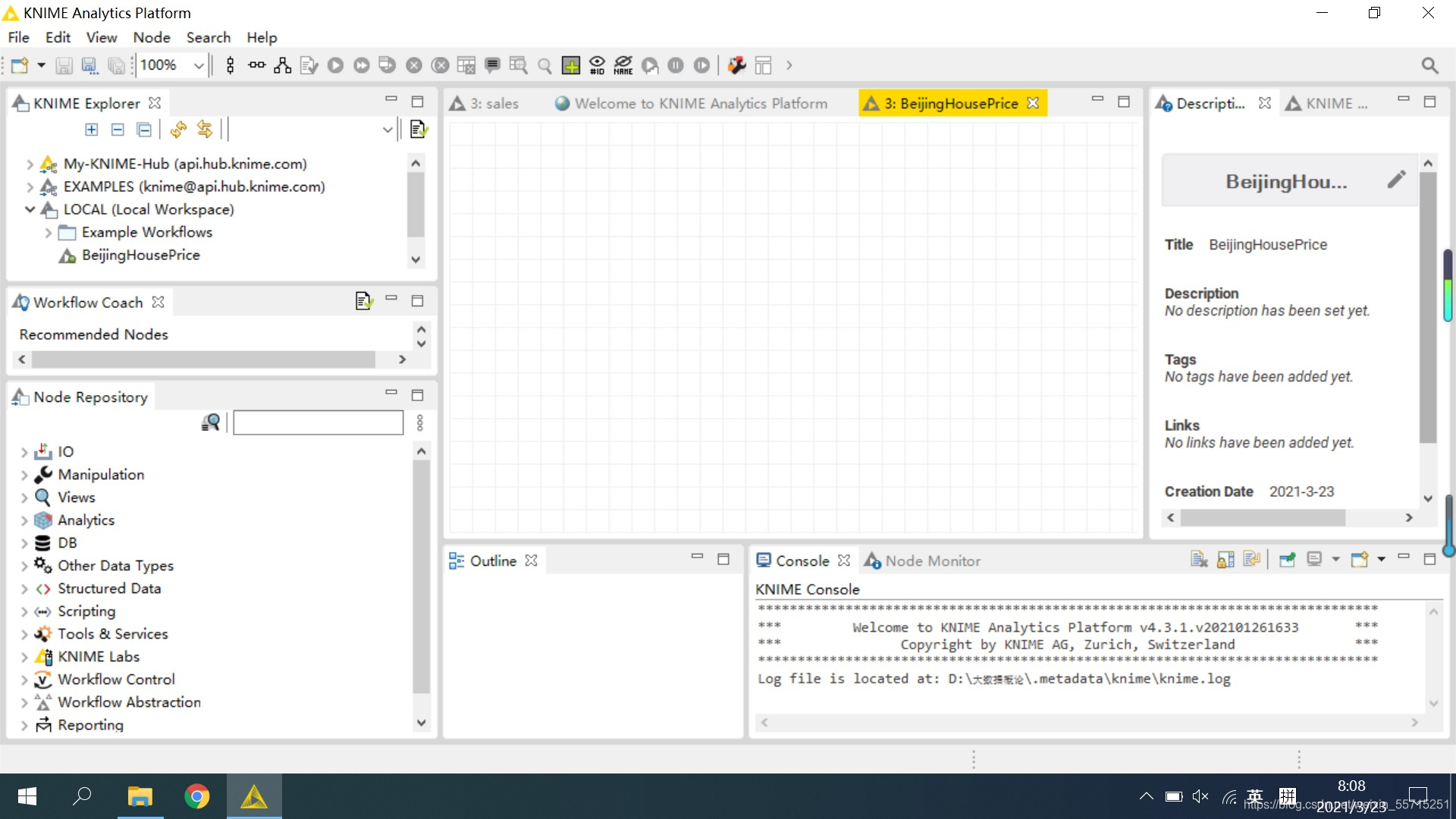
Task: Open the Search menu
Action: (209, 37)
